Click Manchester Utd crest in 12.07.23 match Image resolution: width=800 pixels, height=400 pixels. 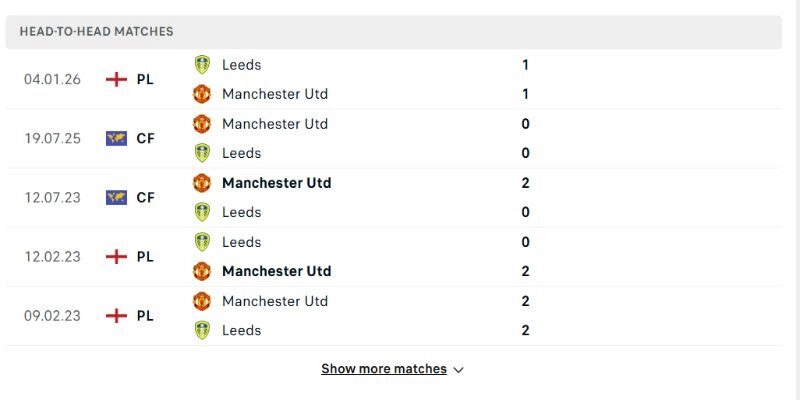[202, 183]
